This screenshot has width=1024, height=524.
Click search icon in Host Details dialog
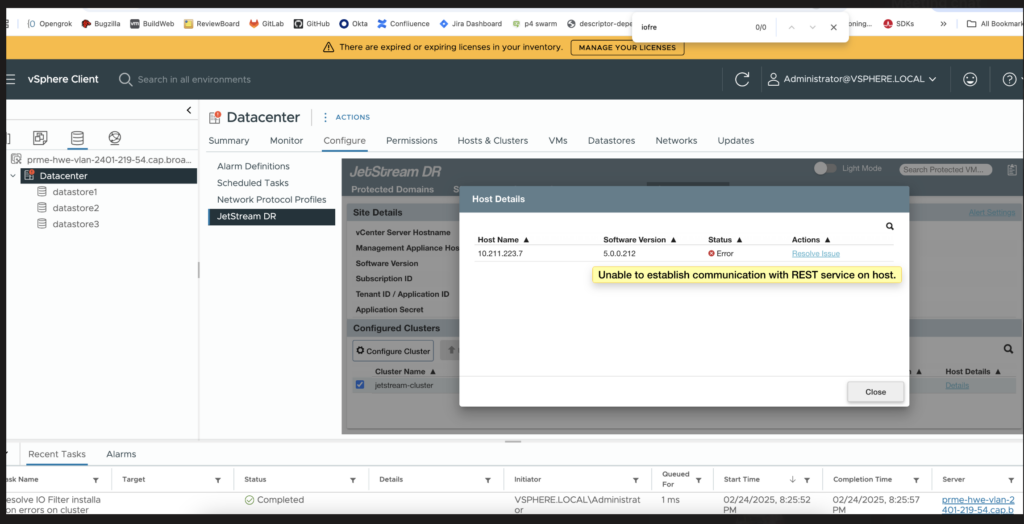(889, 226)
